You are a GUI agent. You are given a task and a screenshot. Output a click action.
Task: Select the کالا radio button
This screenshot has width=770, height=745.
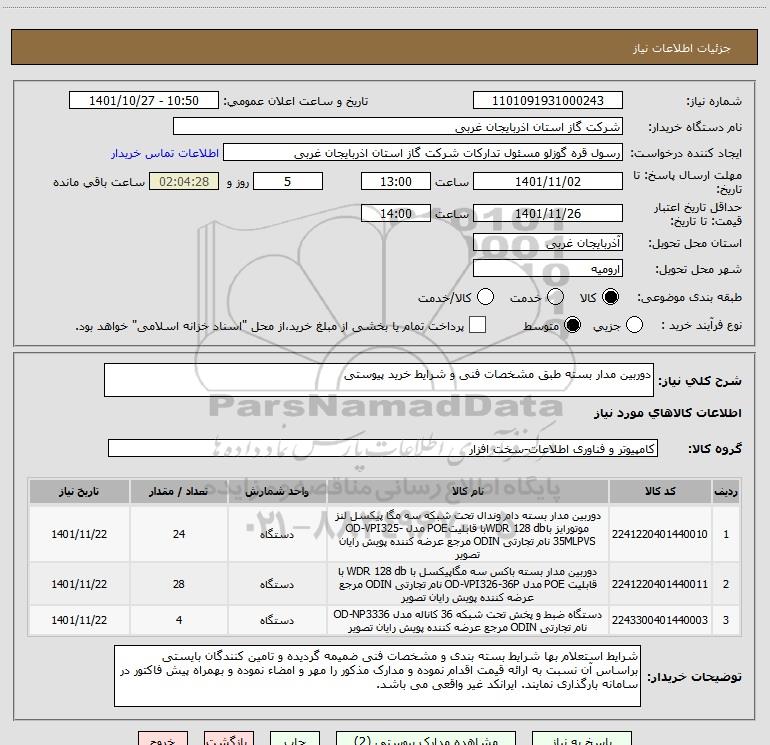[610, 297]
